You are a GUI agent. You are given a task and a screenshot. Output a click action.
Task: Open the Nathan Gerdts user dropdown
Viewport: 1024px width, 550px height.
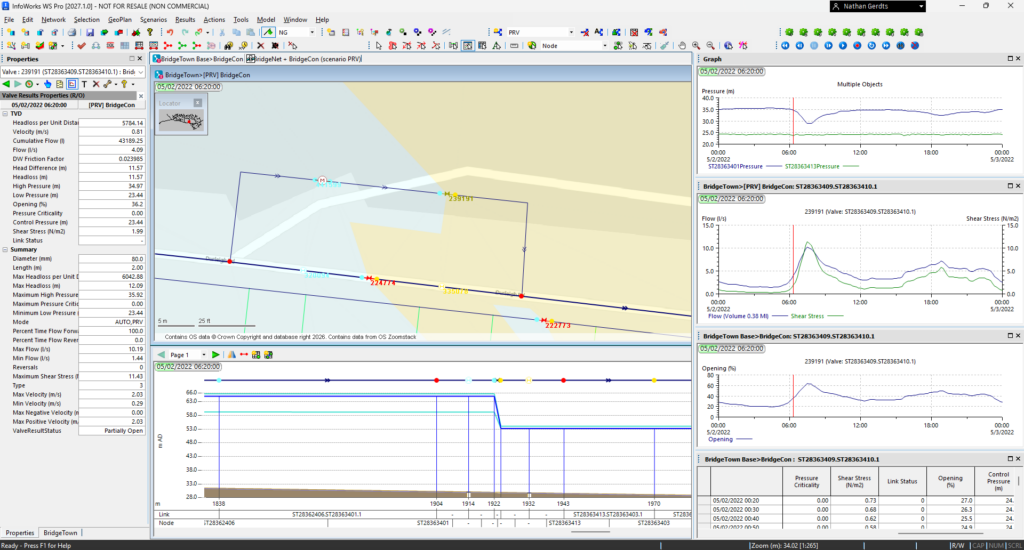tap(921, 6)
